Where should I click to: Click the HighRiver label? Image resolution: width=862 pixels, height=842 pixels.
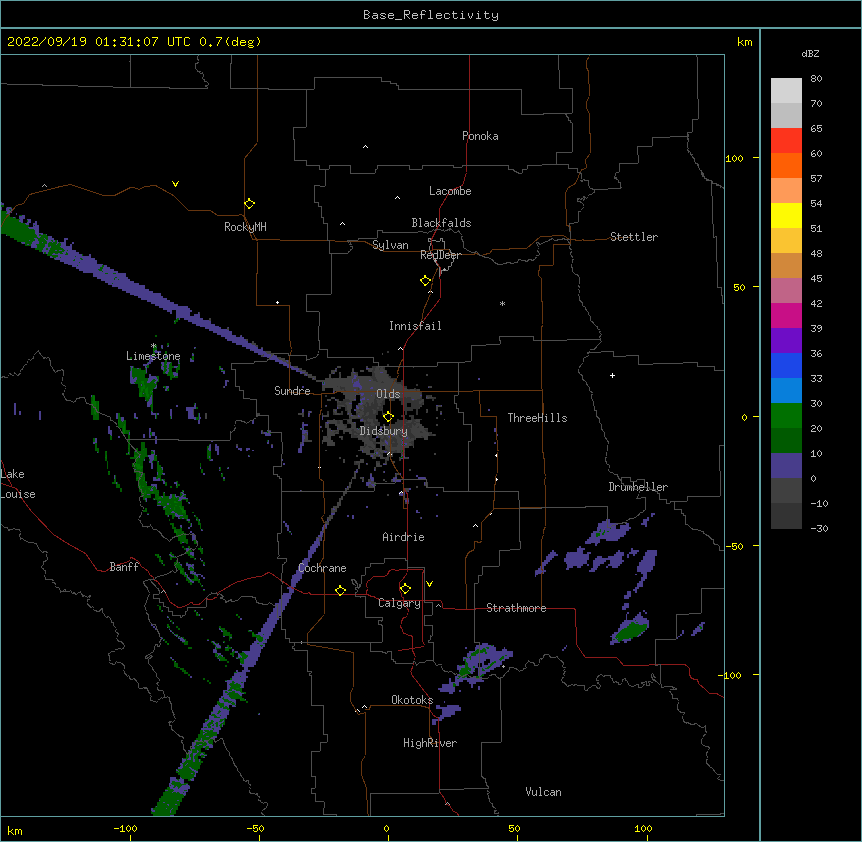tap(430, 743)
